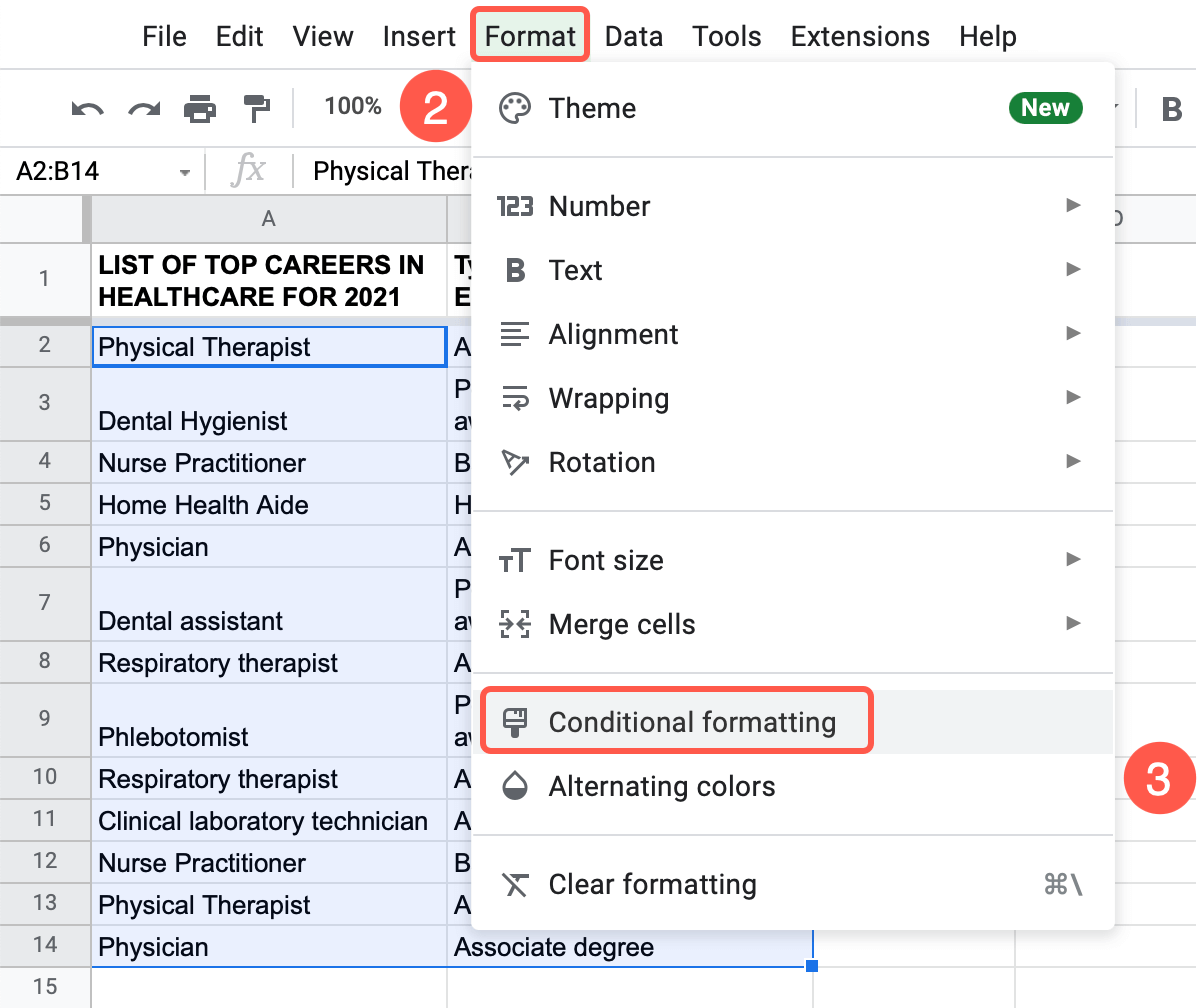Open the name box dropdown showing A2:B14
The height and width of the screenshot is (1008, 1202).
(183, 170)
